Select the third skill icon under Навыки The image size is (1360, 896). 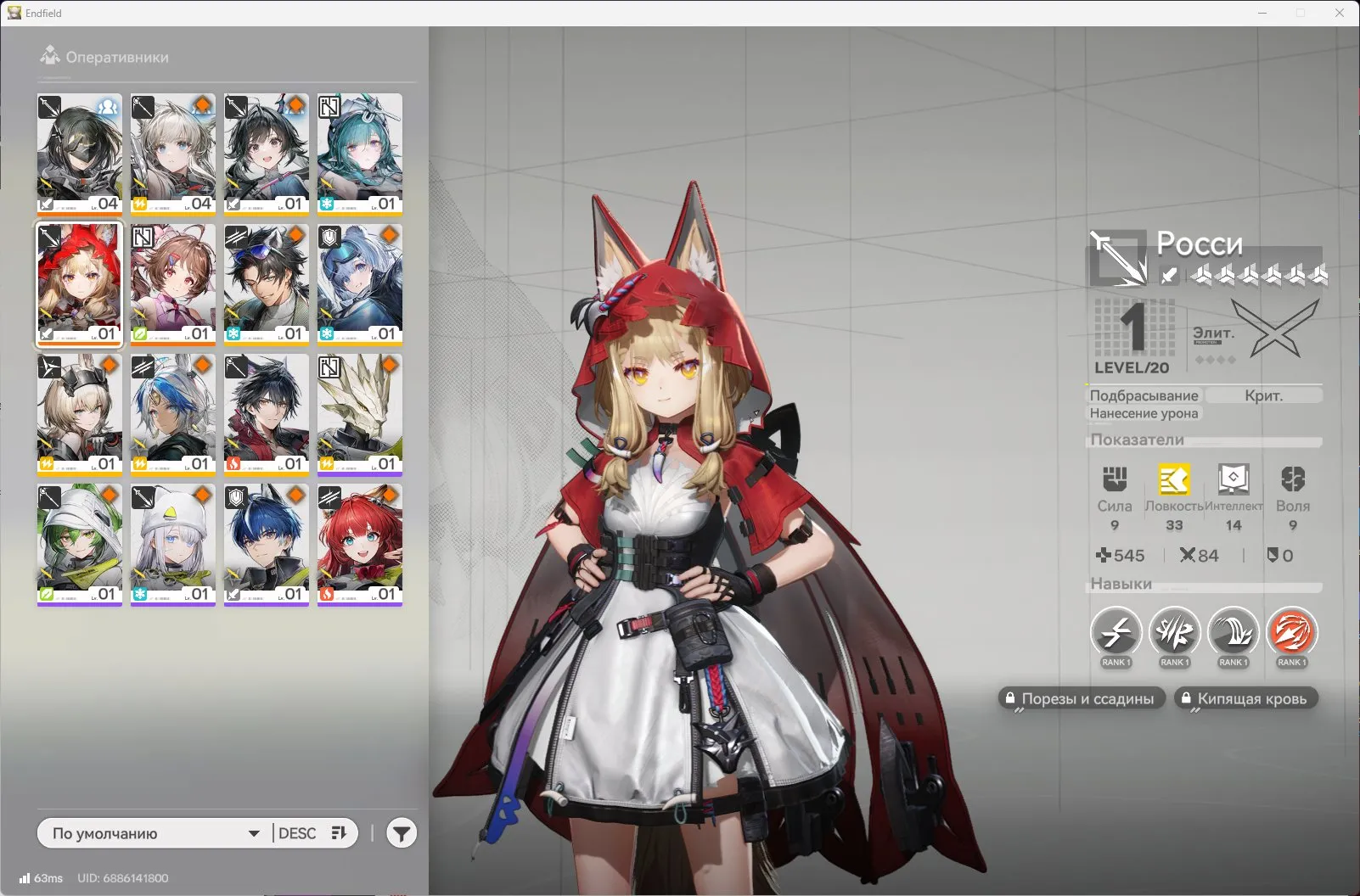[x=1233, y=632]
